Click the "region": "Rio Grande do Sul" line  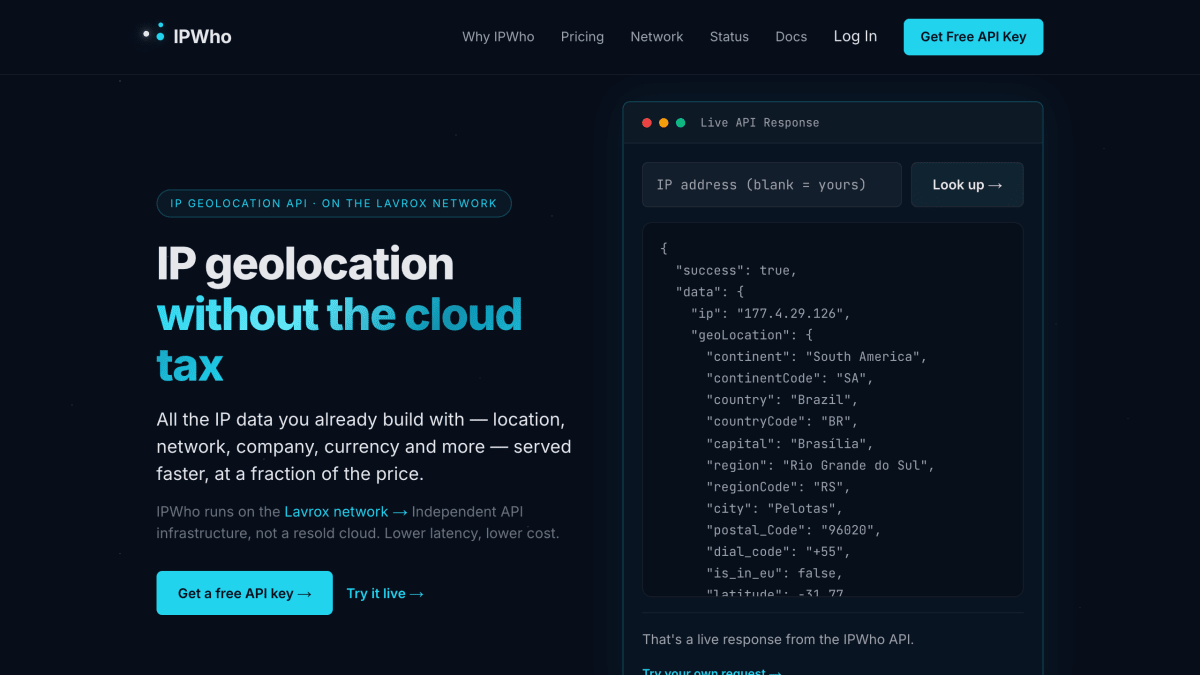coord(821,465)
